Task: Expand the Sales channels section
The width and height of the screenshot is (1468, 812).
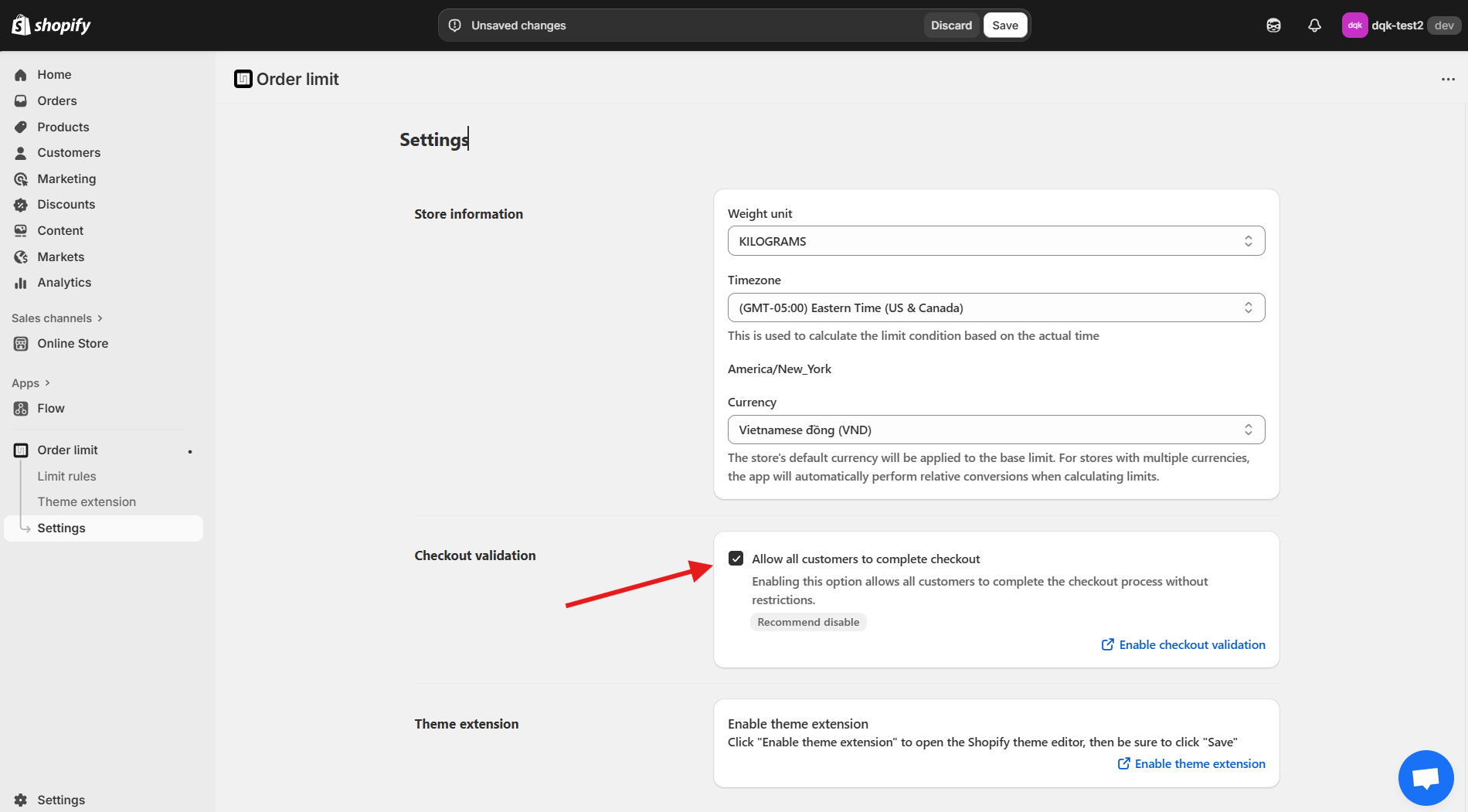Action: tap(57, 318)
